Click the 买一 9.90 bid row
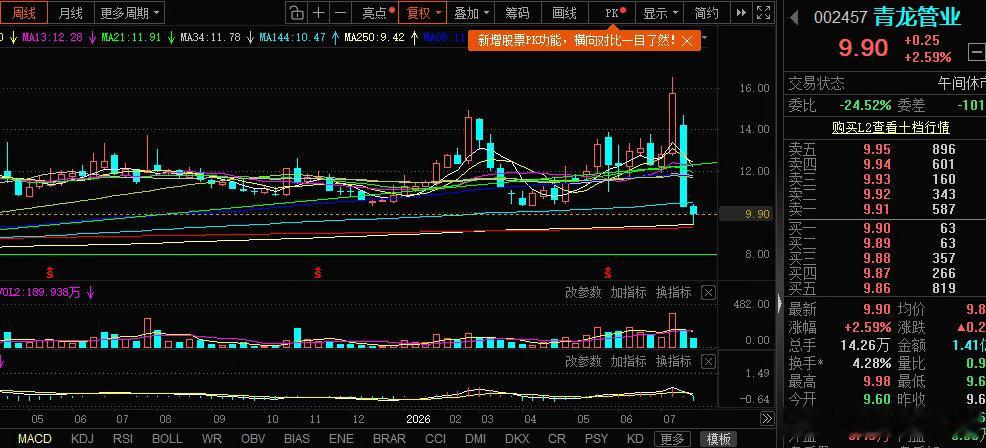The width and height of the screenshot is (986, 448). coord(885,228)
